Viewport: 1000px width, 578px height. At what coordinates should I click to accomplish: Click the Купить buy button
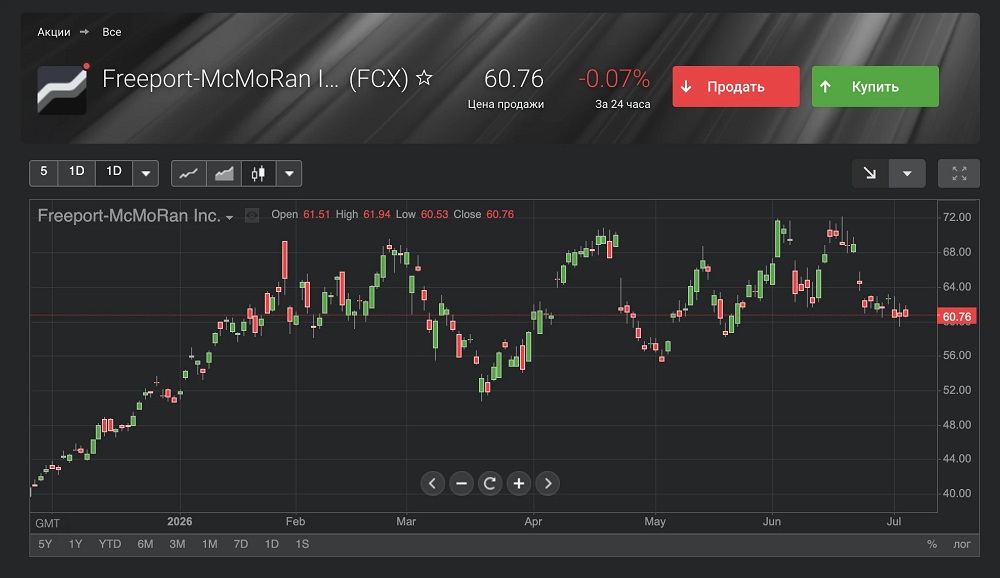point(875,86)
